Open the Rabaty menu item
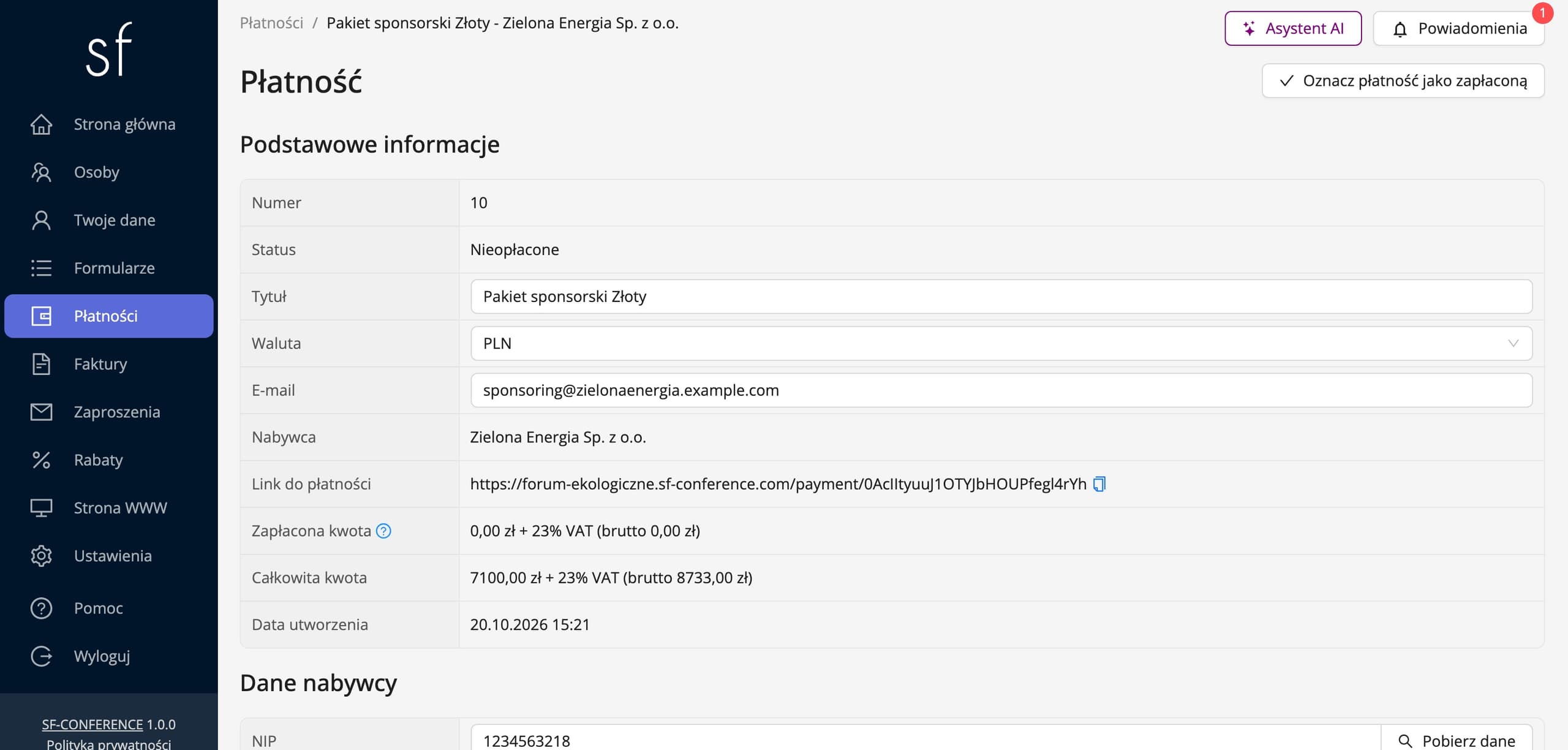The image size is (1568, 750). 109,460
